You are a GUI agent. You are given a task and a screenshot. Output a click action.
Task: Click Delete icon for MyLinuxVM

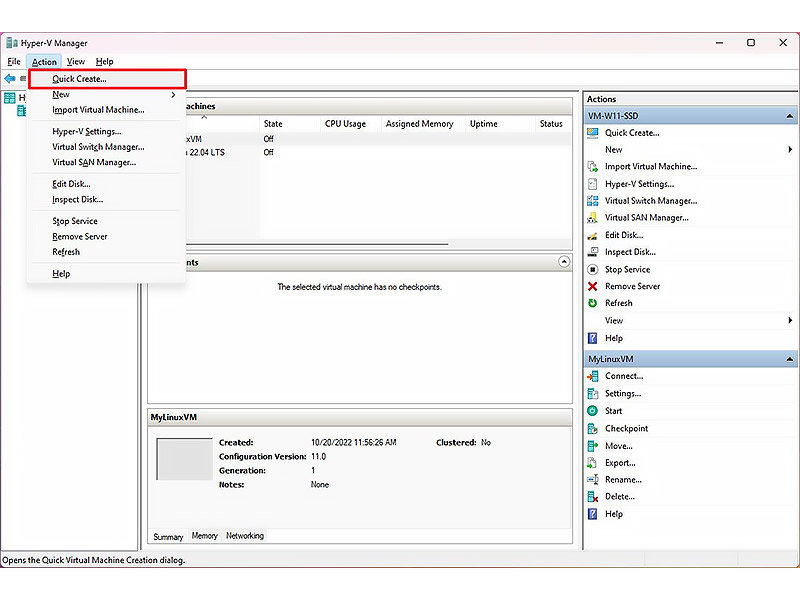[592, 496]
